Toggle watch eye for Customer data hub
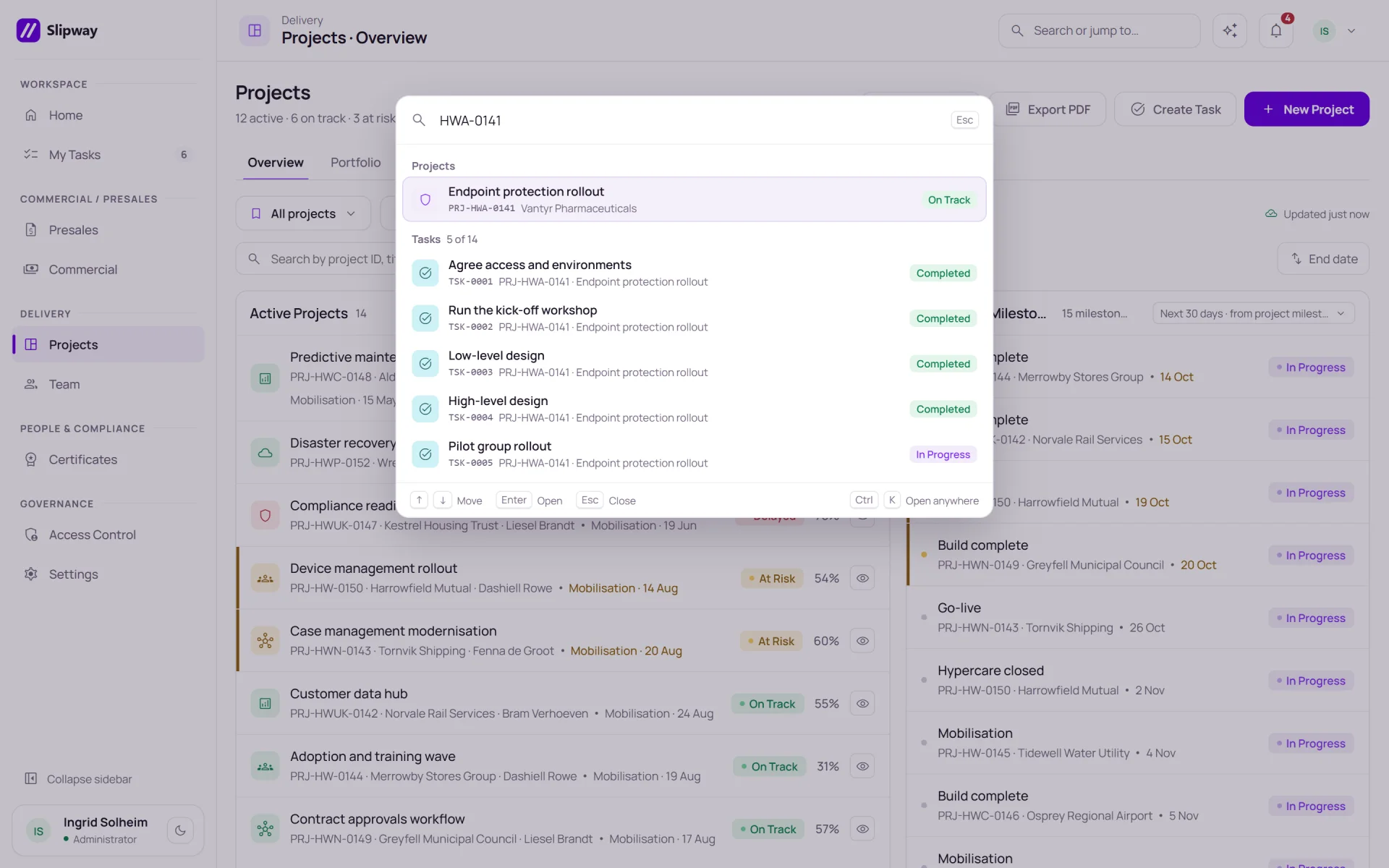The height and width of the screenshot is (868, 1389). (x=862, y=703)
